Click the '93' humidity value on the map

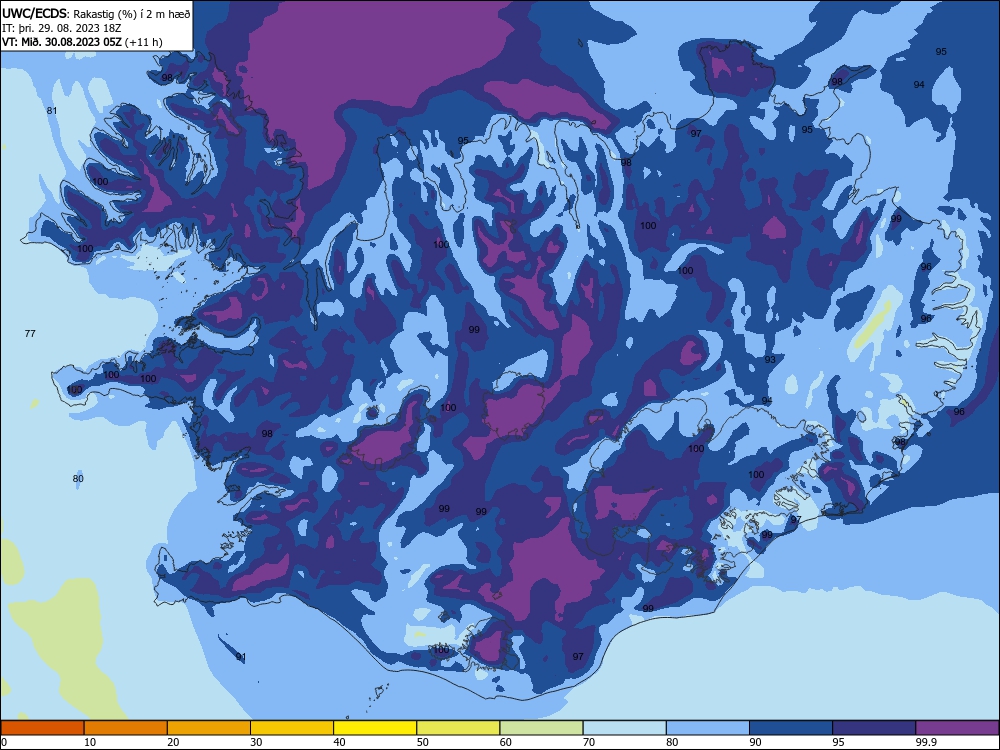point(770,359)
